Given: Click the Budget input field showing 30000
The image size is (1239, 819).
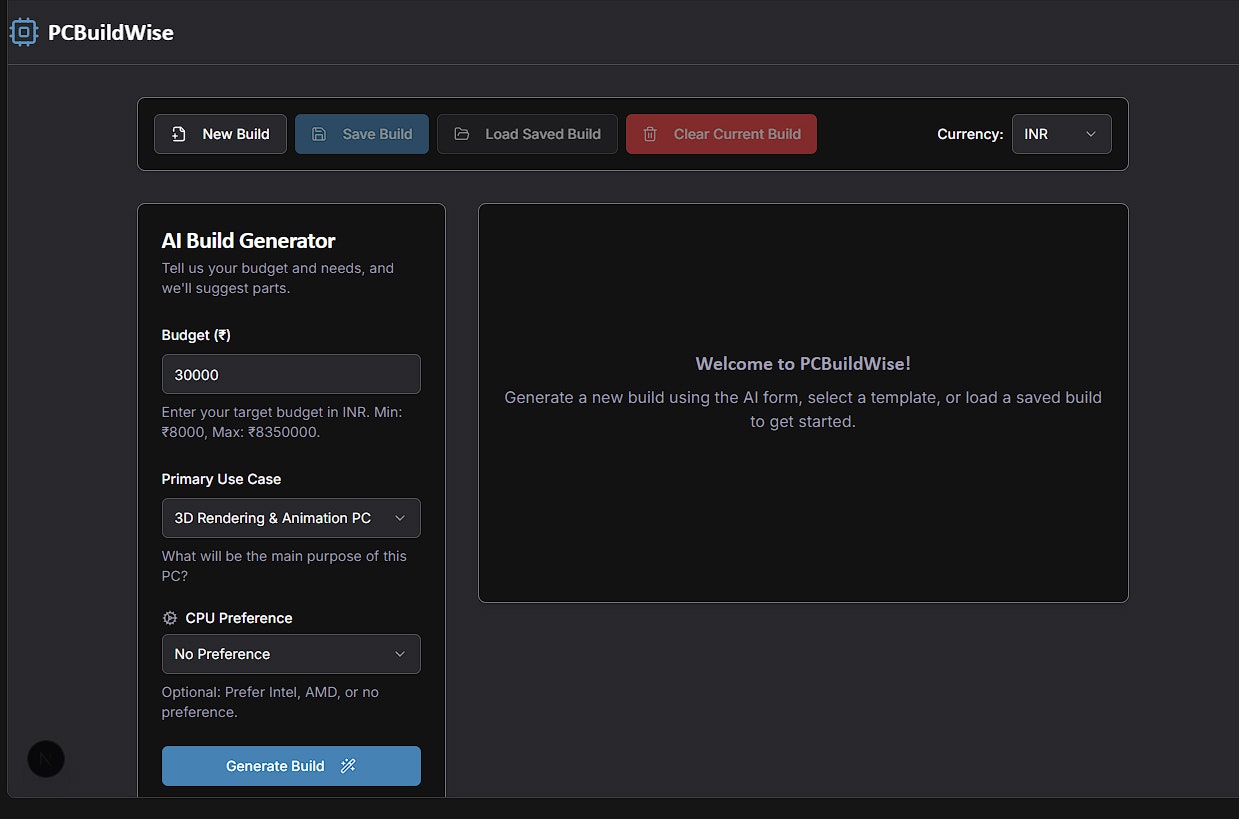Looking at the screenshot, I should point(291,374).
